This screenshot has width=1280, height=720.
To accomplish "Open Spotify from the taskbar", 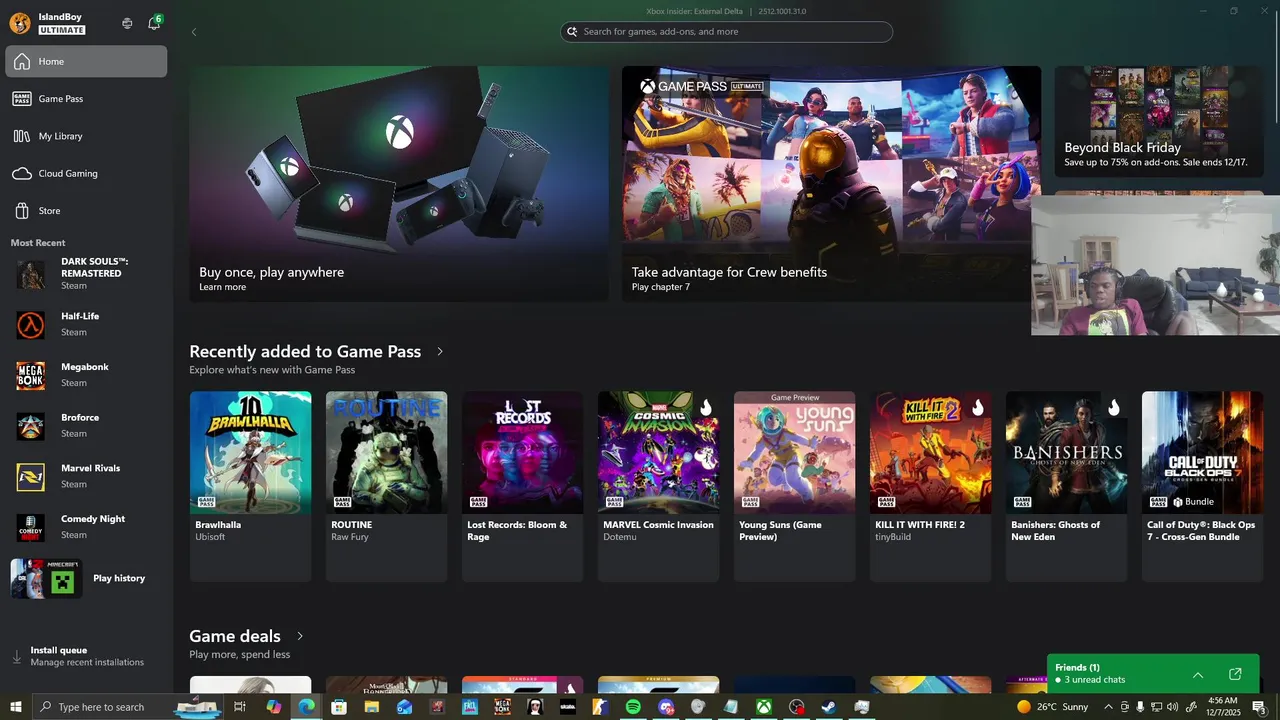I will coord(633,707).
